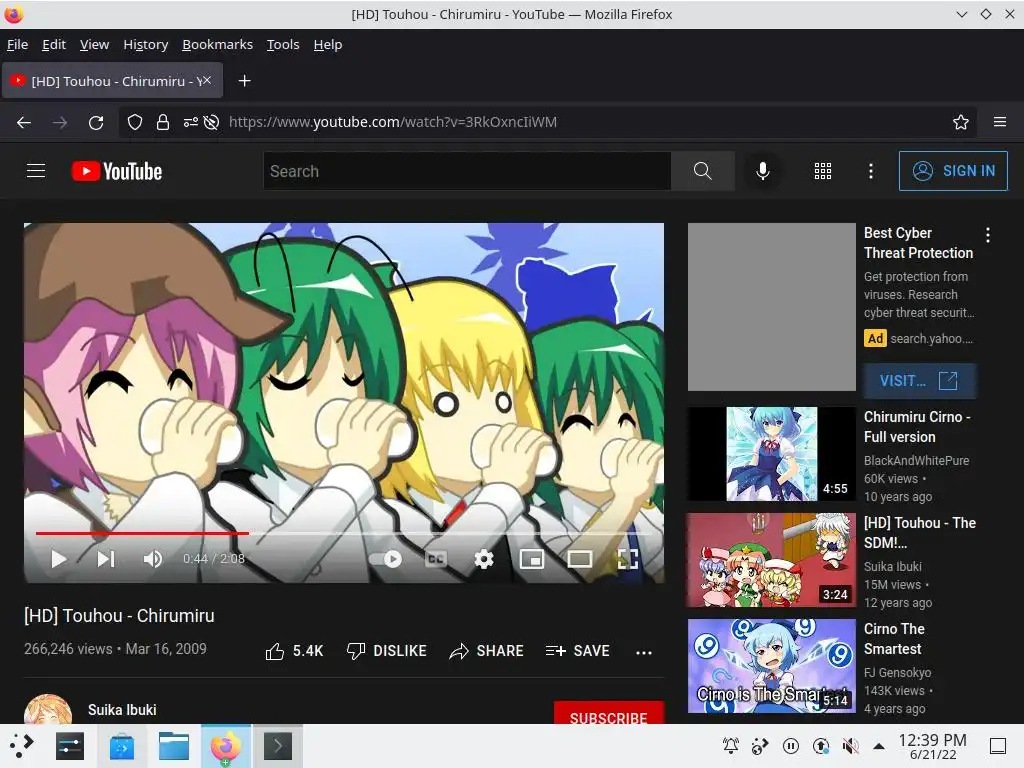The image size is (1024, 768).
Task: Expand hidden system tray icons arrow
Action: 879,746
